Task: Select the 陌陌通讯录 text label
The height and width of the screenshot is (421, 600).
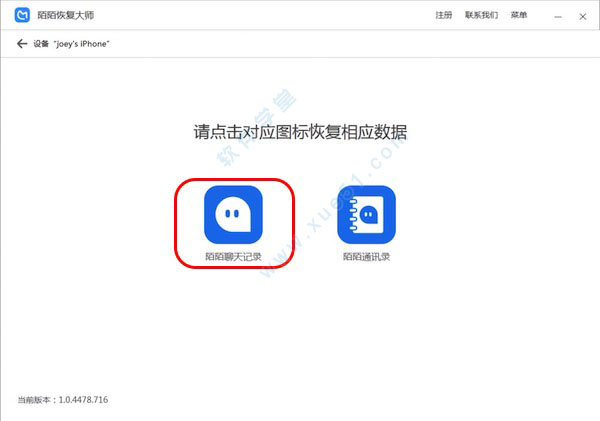Action: point(366,257)
